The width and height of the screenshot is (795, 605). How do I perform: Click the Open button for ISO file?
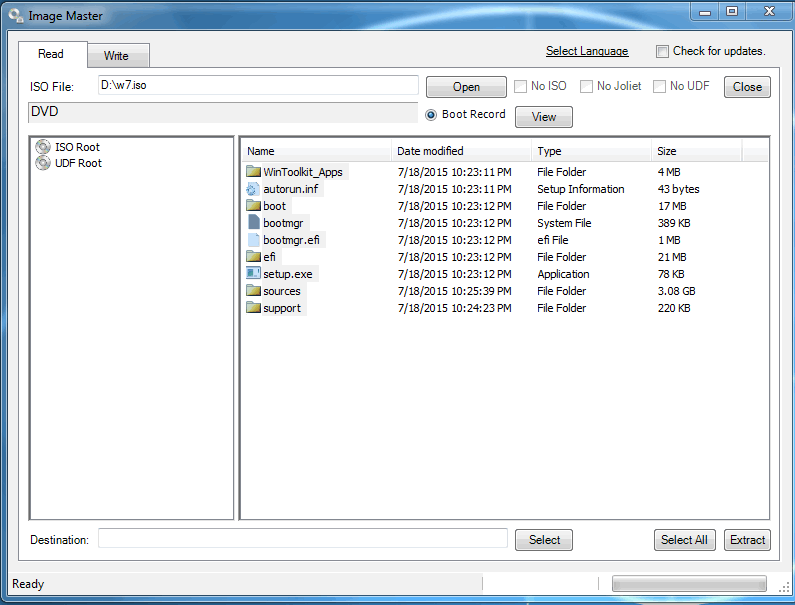pyautogui.click(x=466, y=87)
